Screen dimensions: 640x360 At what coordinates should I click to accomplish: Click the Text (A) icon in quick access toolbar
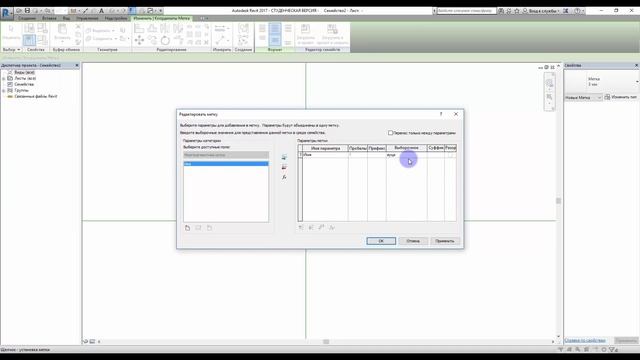click(101, 11)
